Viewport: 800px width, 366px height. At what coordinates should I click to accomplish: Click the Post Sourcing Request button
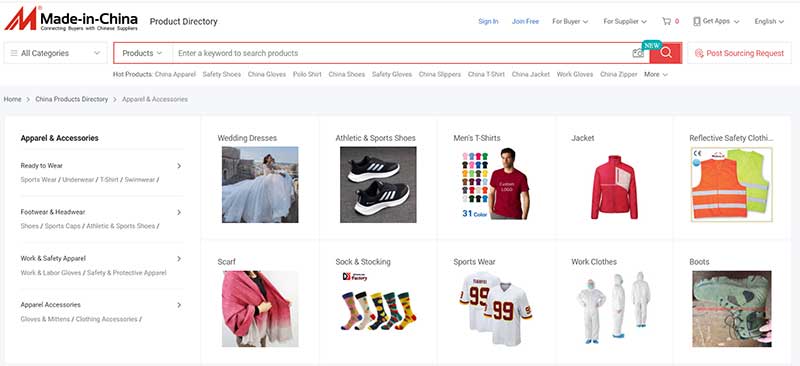point(739,53)
